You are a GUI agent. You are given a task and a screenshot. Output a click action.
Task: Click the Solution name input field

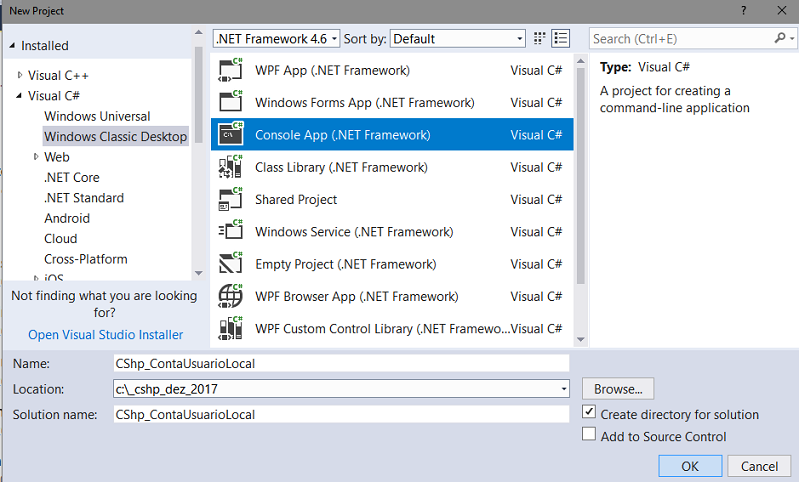point(341,414)
